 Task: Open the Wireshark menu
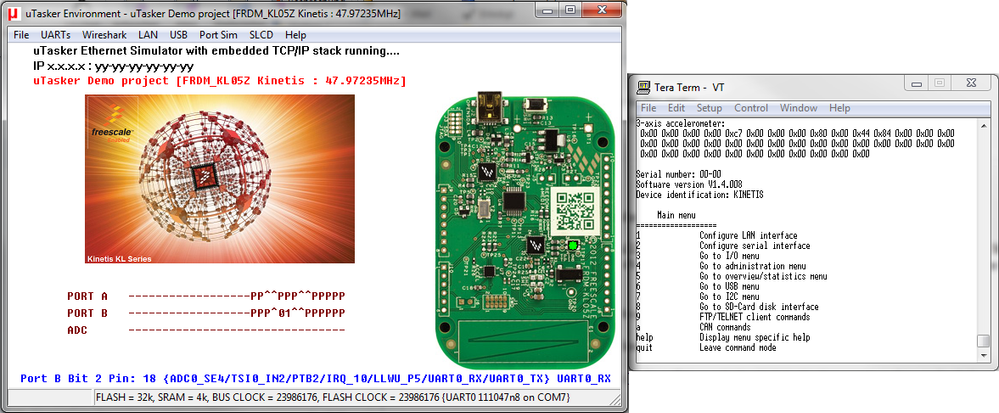[104, 35]
